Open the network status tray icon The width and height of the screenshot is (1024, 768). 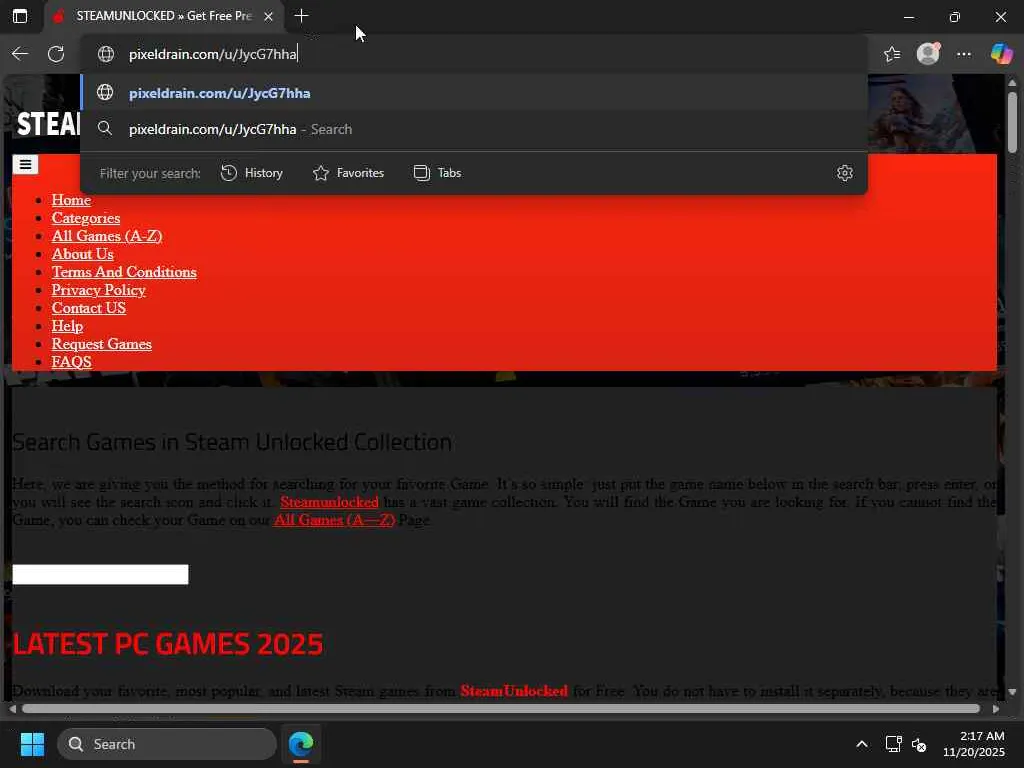point(893,744)
